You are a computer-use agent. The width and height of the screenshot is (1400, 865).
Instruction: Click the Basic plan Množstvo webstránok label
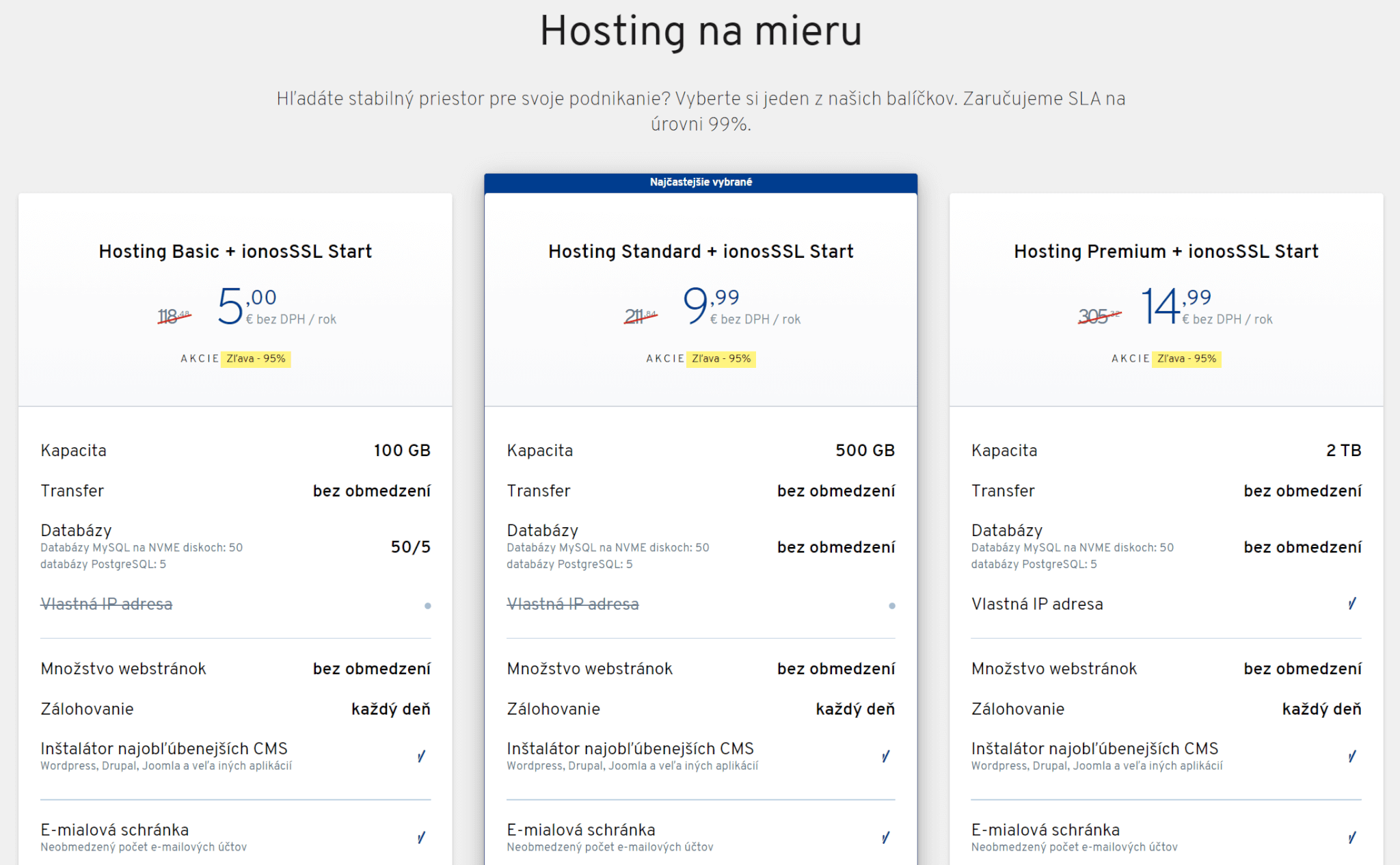pyautogui.click(x=123, y=669)
